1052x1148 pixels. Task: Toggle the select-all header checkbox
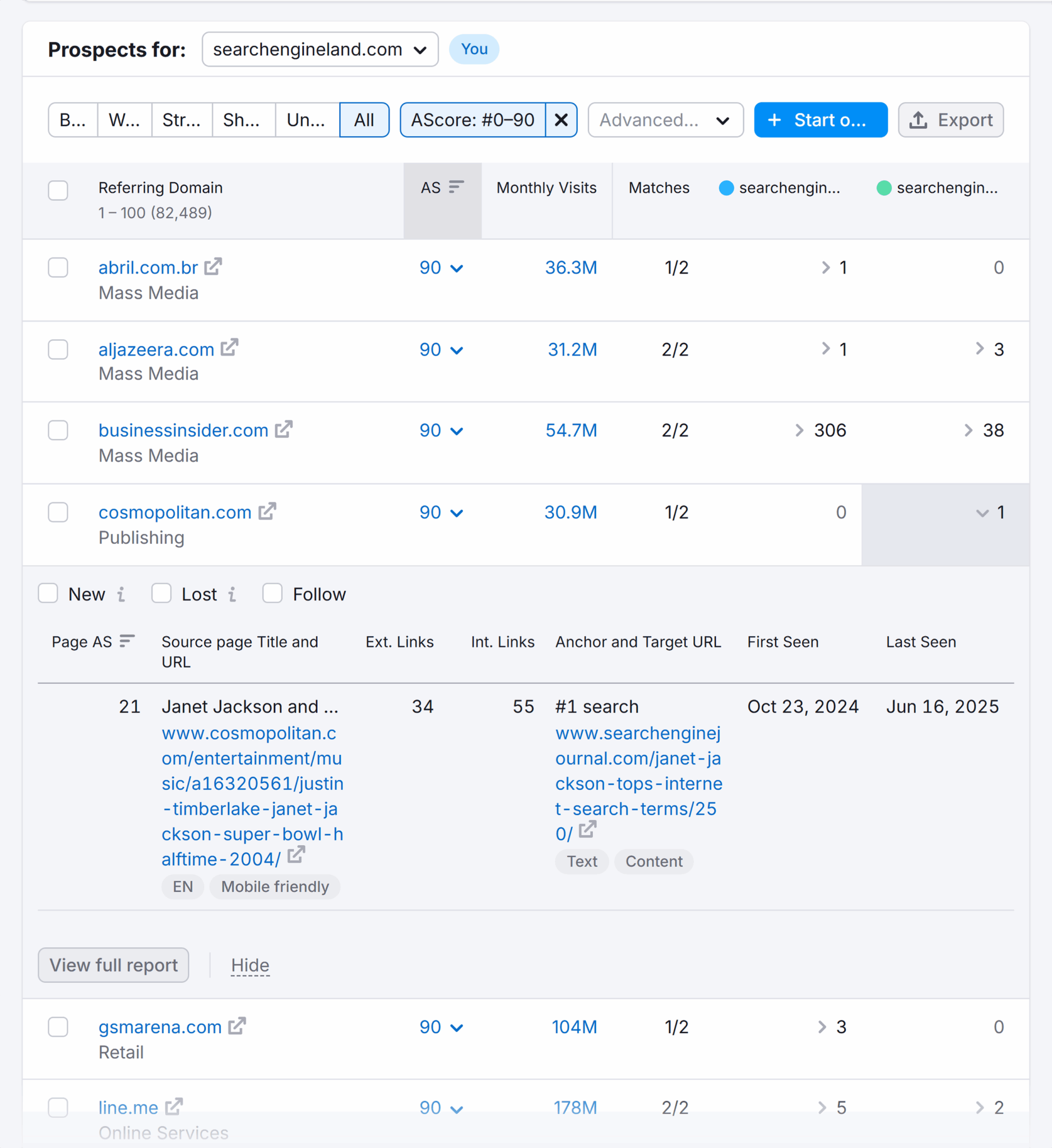tap(58, 190)
